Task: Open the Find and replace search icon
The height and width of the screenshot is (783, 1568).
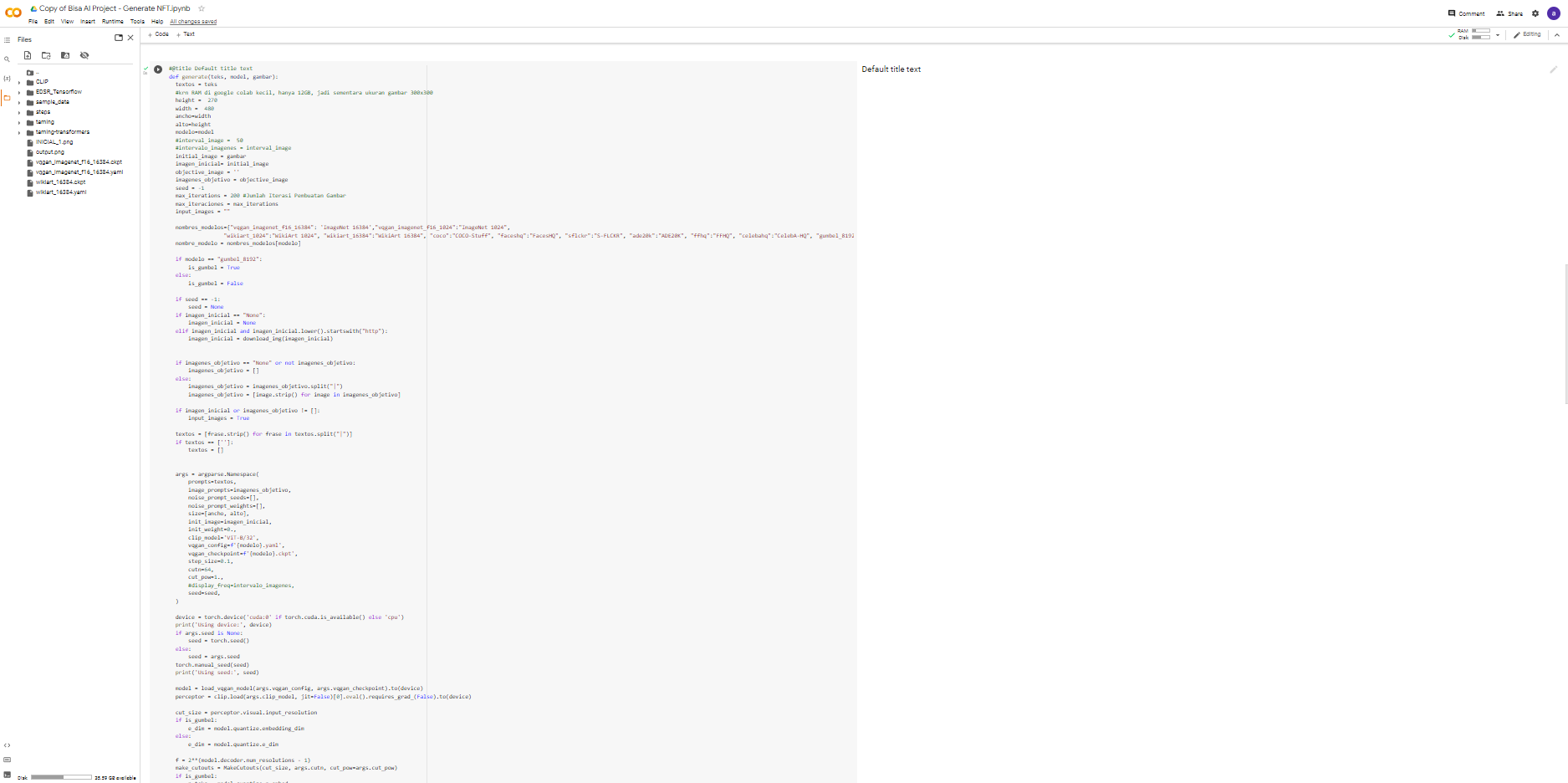Action: pos(7,59)
